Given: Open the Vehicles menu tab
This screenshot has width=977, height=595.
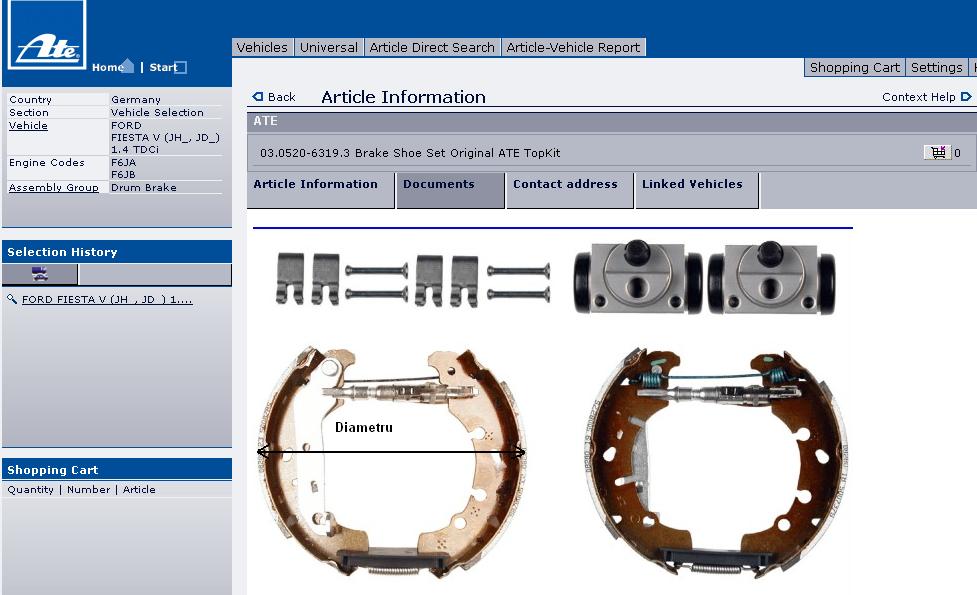Looking at the screenshot, I should point(262,47).
